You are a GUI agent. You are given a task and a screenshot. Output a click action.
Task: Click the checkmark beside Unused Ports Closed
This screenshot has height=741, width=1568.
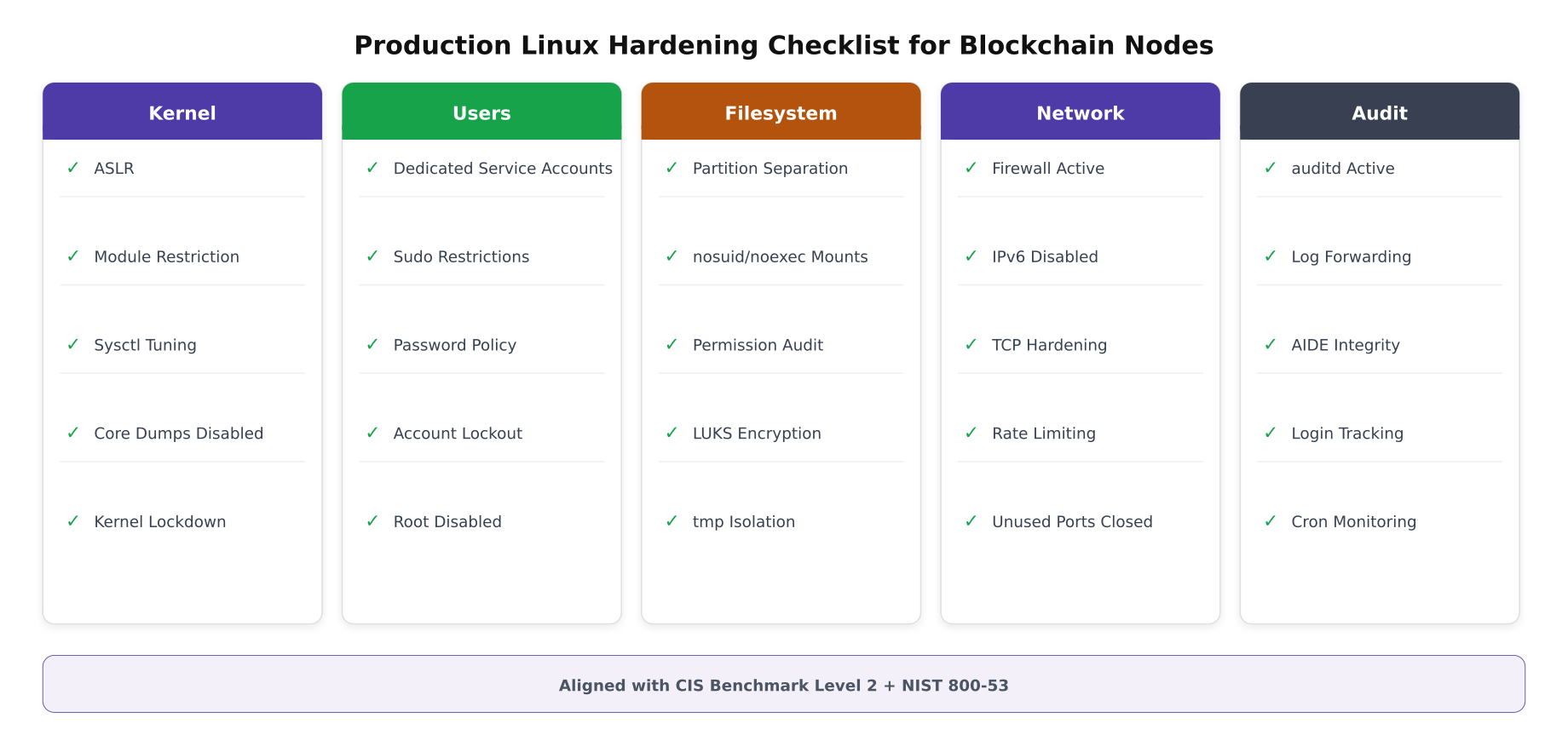point(971,521)
